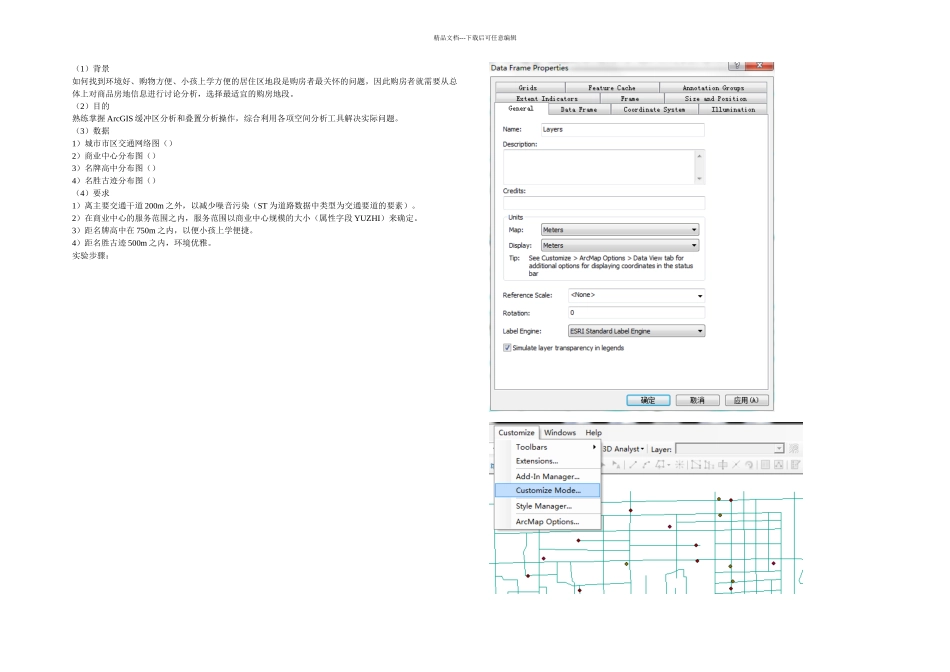Open the 3D Analyst dropdown menu
This screenshot has width=950, height=672.
(623, 449)
